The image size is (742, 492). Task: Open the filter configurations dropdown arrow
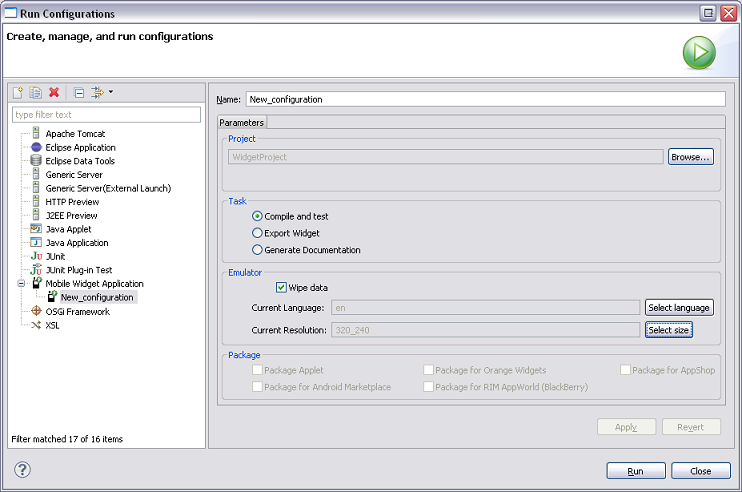pyautogui.click(x=110, y=92)
